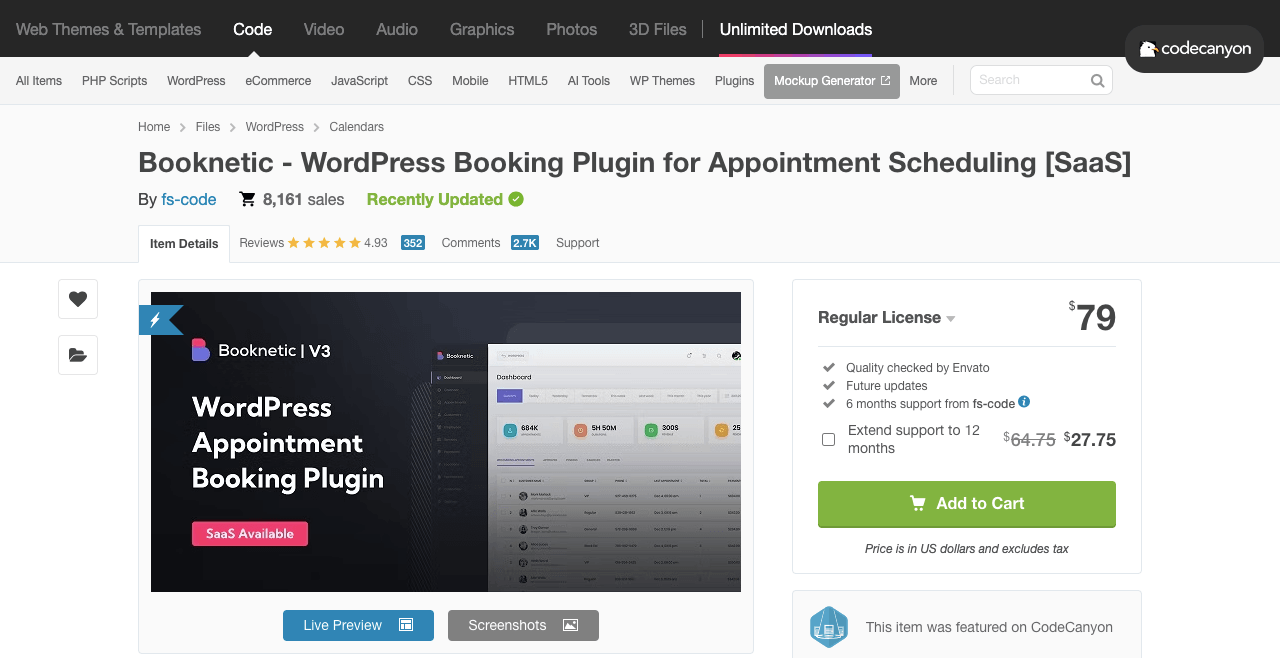Screen dimensions: 1280x658
Task: Open the Comments tab
Action: click(x=470, y=243)
